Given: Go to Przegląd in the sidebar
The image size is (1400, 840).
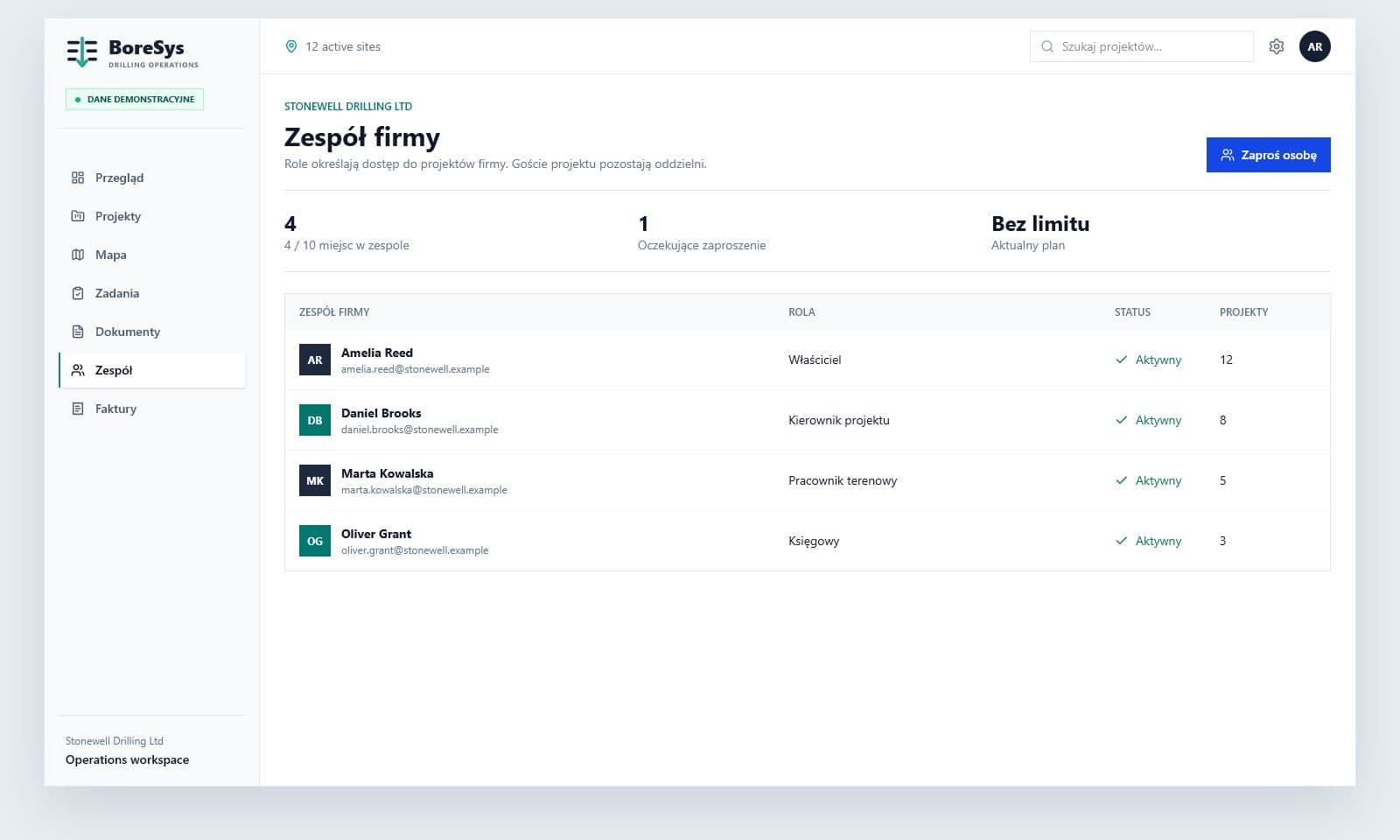Looking at the screenshot, I should pos(152,178).
